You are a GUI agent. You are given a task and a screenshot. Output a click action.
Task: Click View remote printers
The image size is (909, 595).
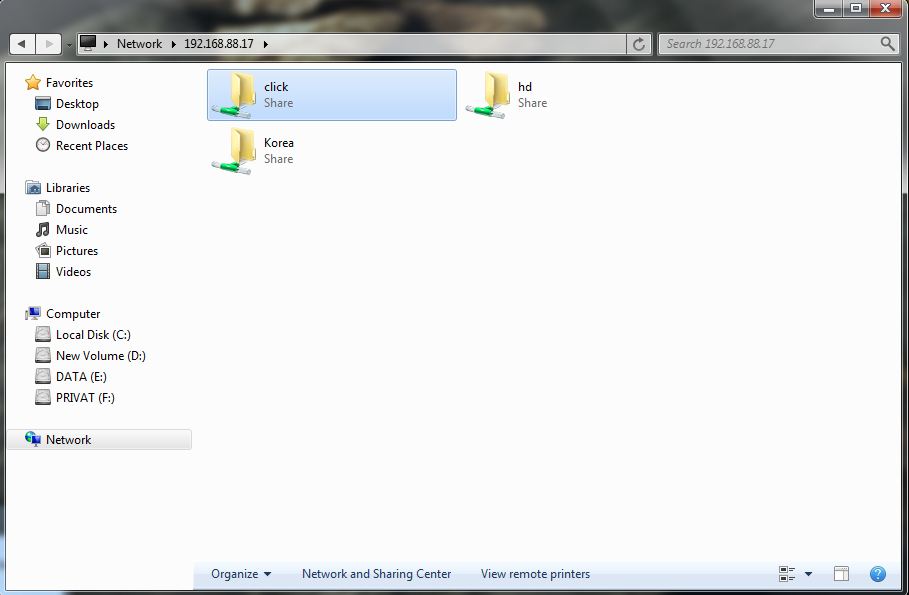coord(535,573)
